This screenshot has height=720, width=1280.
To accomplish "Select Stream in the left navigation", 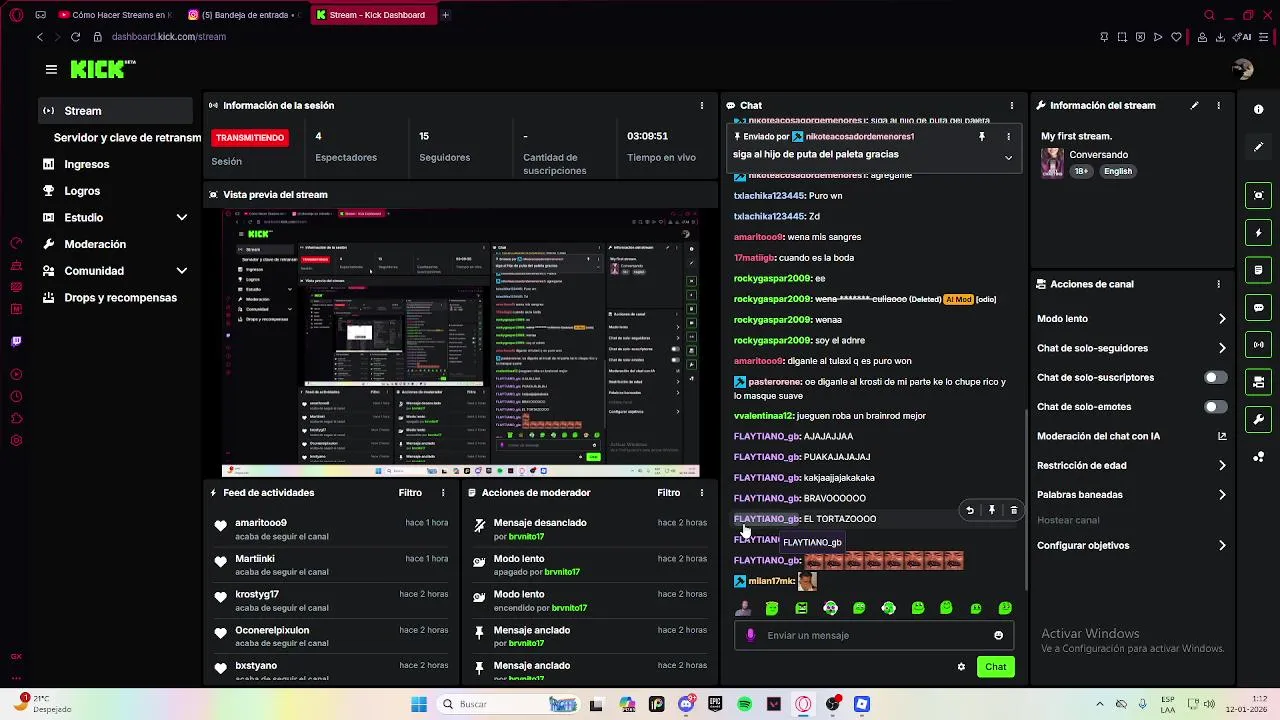I will [x=115, y=111].
